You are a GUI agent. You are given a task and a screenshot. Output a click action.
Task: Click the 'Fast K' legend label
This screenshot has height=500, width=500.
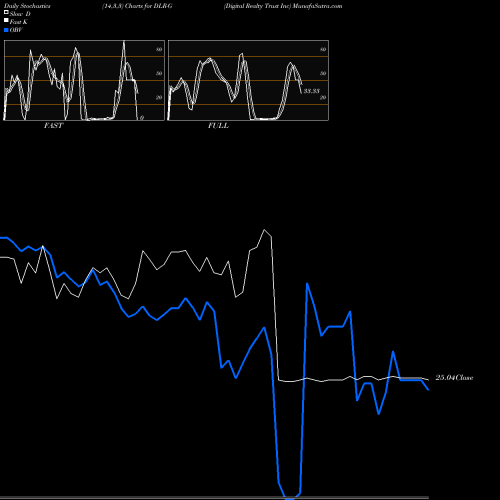pyautogui.click(x=19, y=22)
